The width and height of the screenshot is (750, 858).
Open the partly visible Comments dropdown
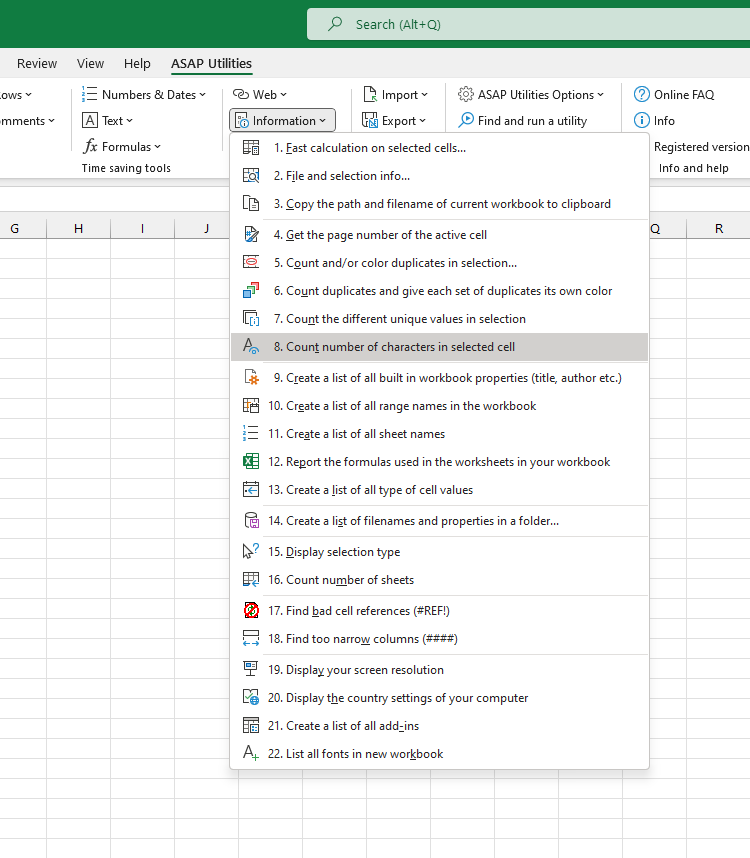pyautogui.click(x=27, y=120)
